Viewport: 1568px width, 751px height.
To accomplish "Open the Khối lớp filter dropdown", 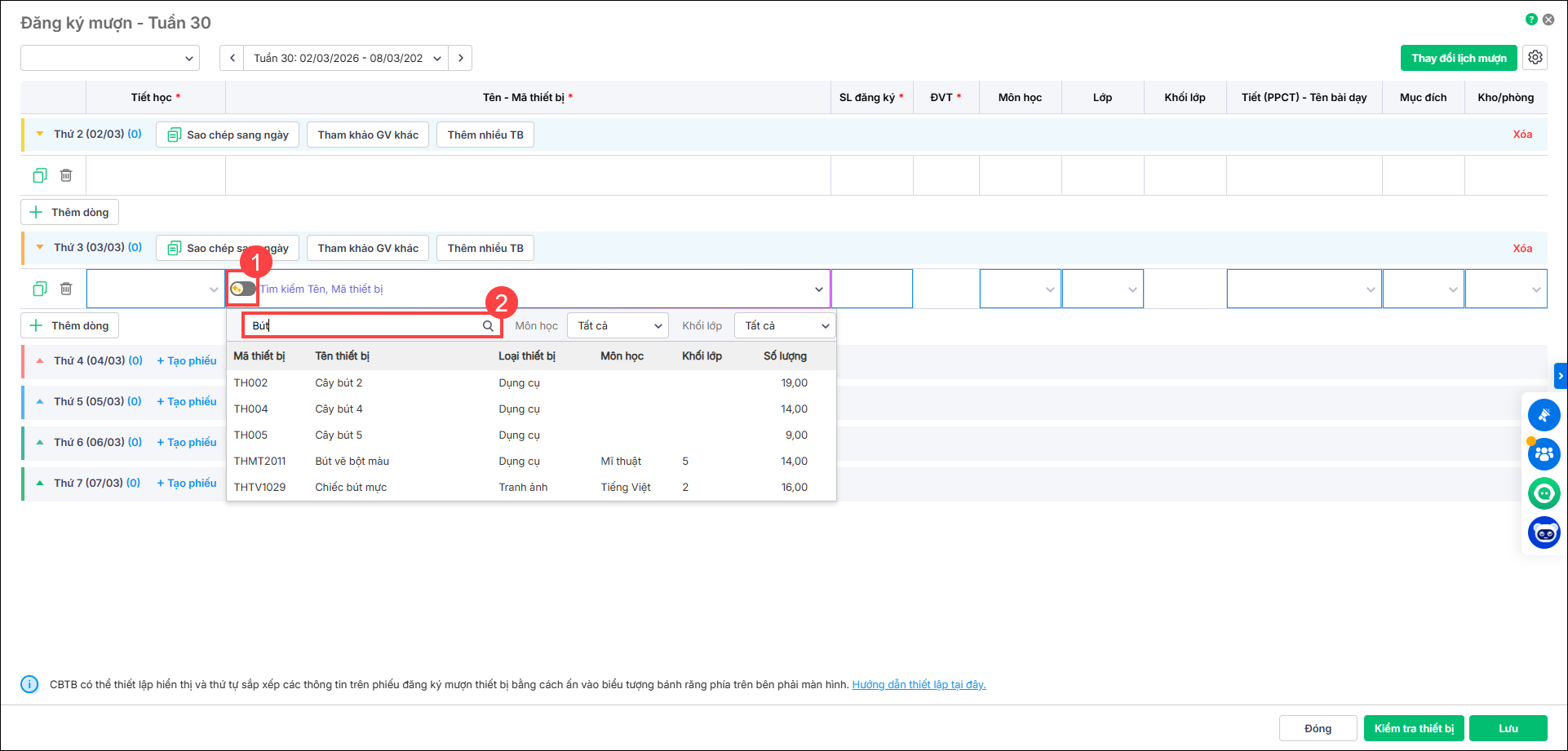I will 785,325.
